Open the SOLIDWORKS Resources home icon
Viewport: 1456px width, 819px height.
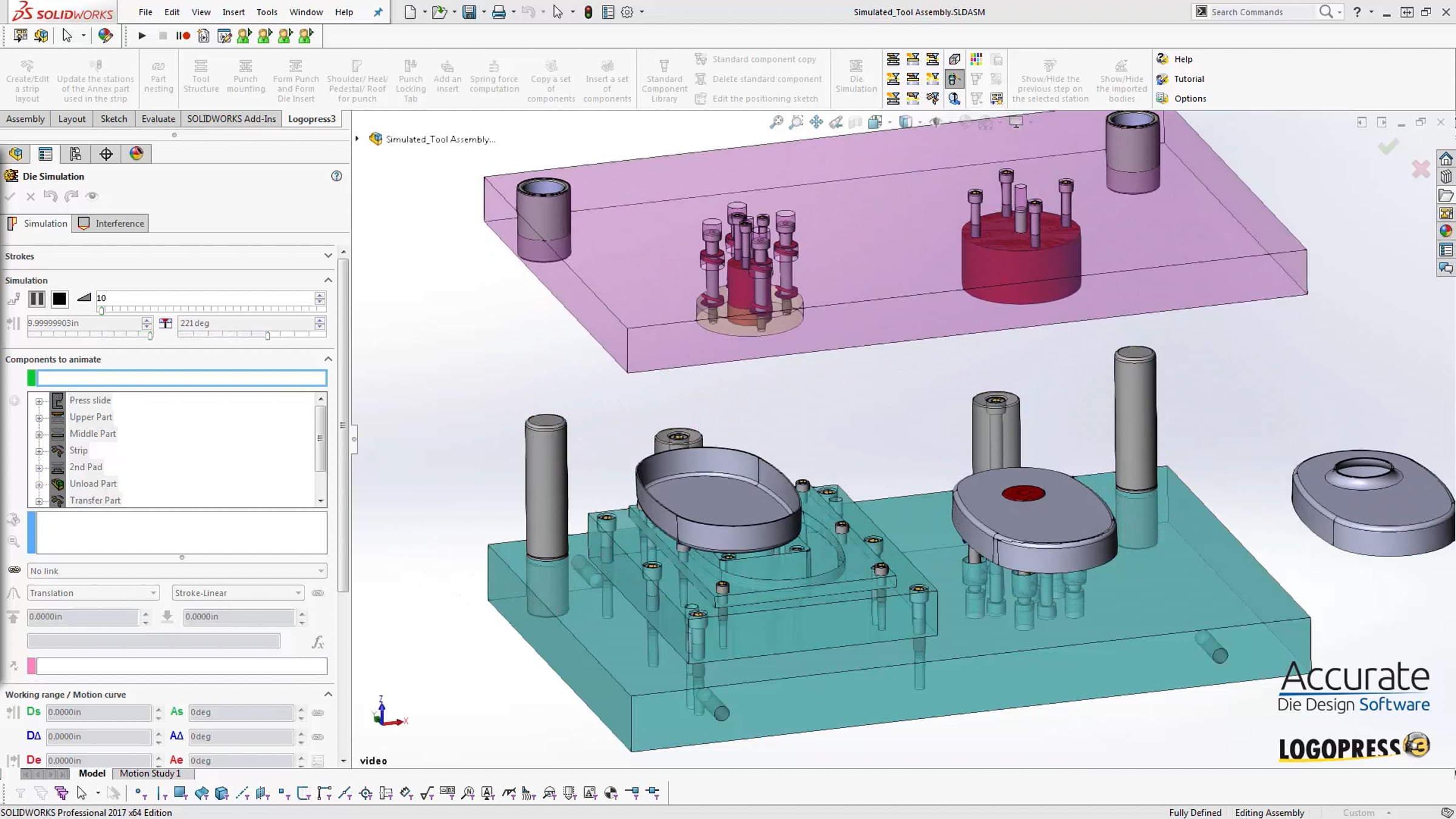pyautogui.click(x=1446, y=159)
